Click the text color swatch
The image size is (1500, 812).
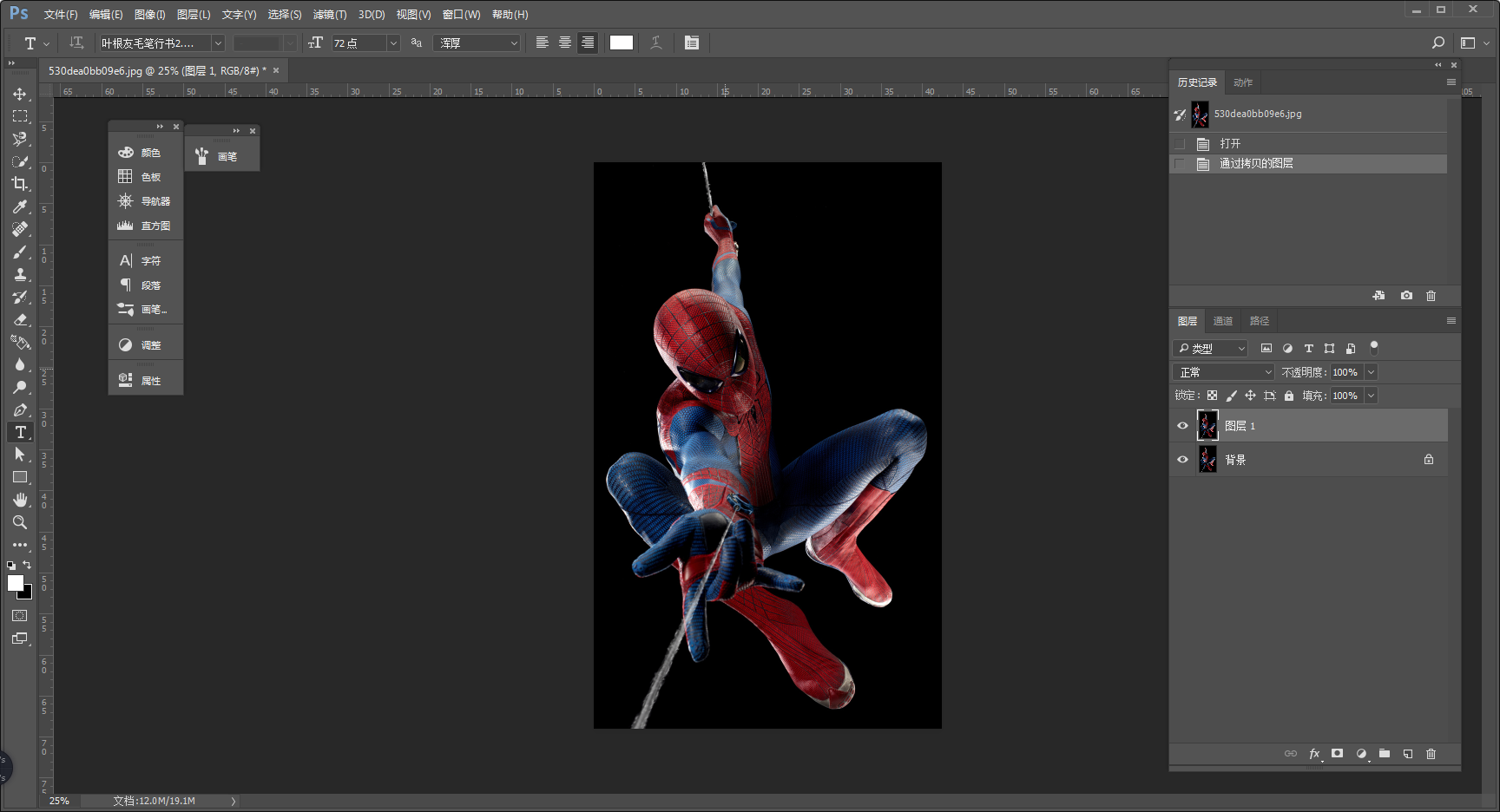(x=622, y=43)
